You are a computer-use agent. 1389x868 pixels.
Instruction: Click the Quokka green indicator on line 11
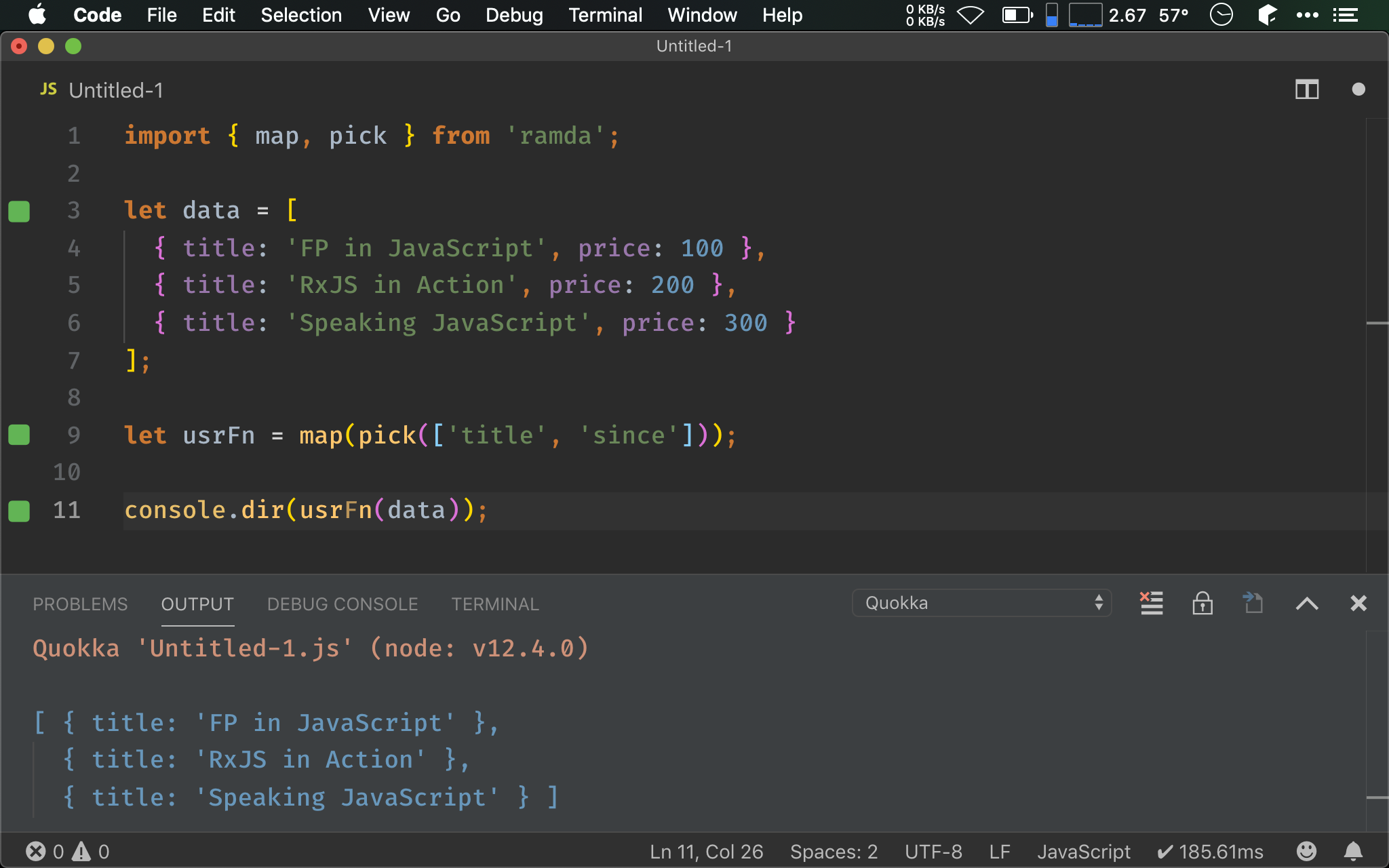pyautogui.click(x=19, y=511)
